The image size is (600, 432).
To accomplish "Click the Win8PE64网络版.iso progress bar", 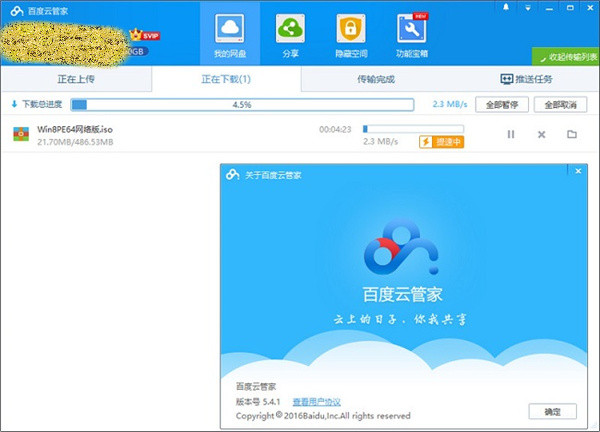I will click(x=413, y=129).
